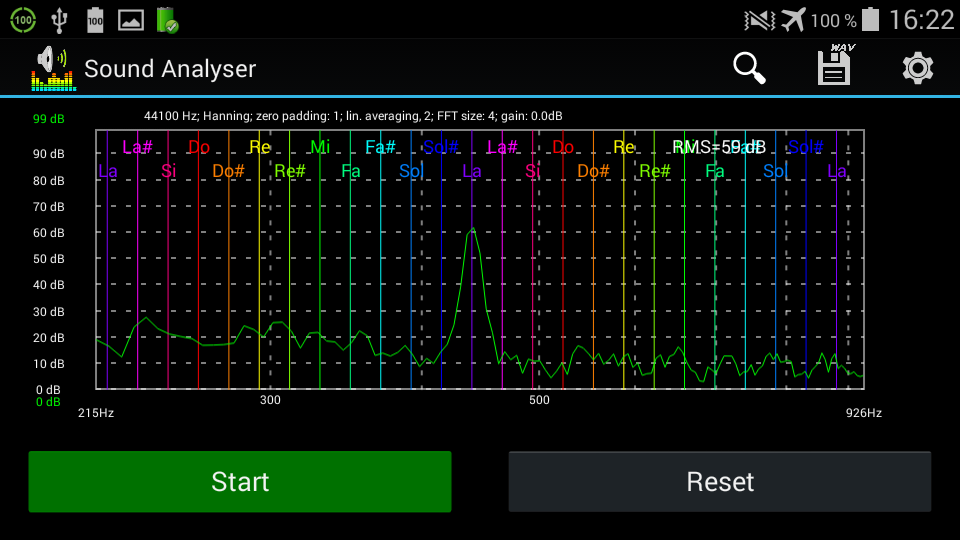This screenshot has height=540, width=960.
Task: Tap the airplane mode status icon
Action: [793, 19]
